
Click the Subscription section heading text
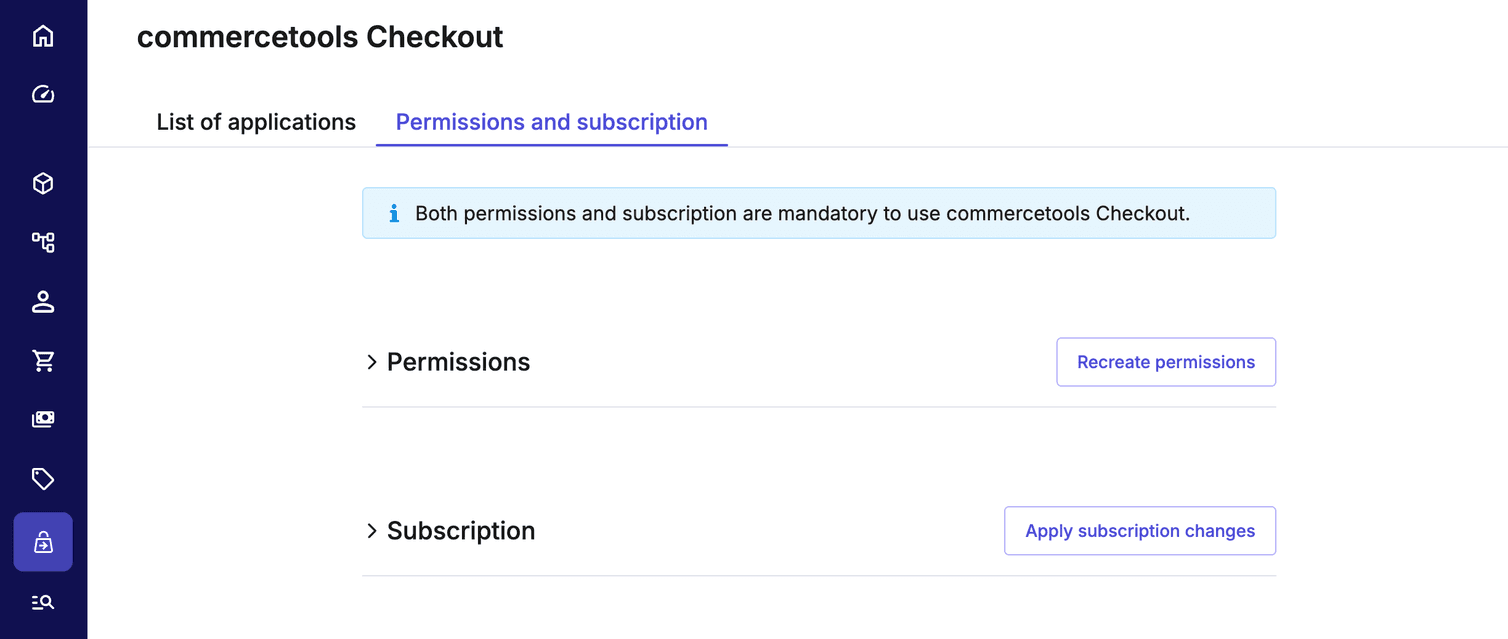(x=460, y=531)
